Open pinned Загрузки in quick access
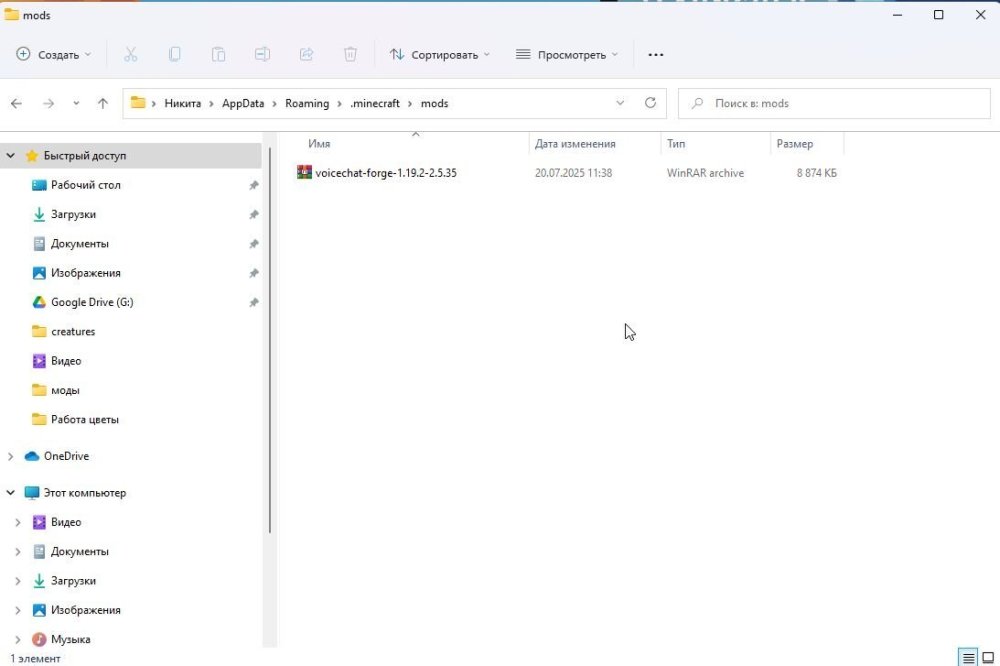 (73, 214)
